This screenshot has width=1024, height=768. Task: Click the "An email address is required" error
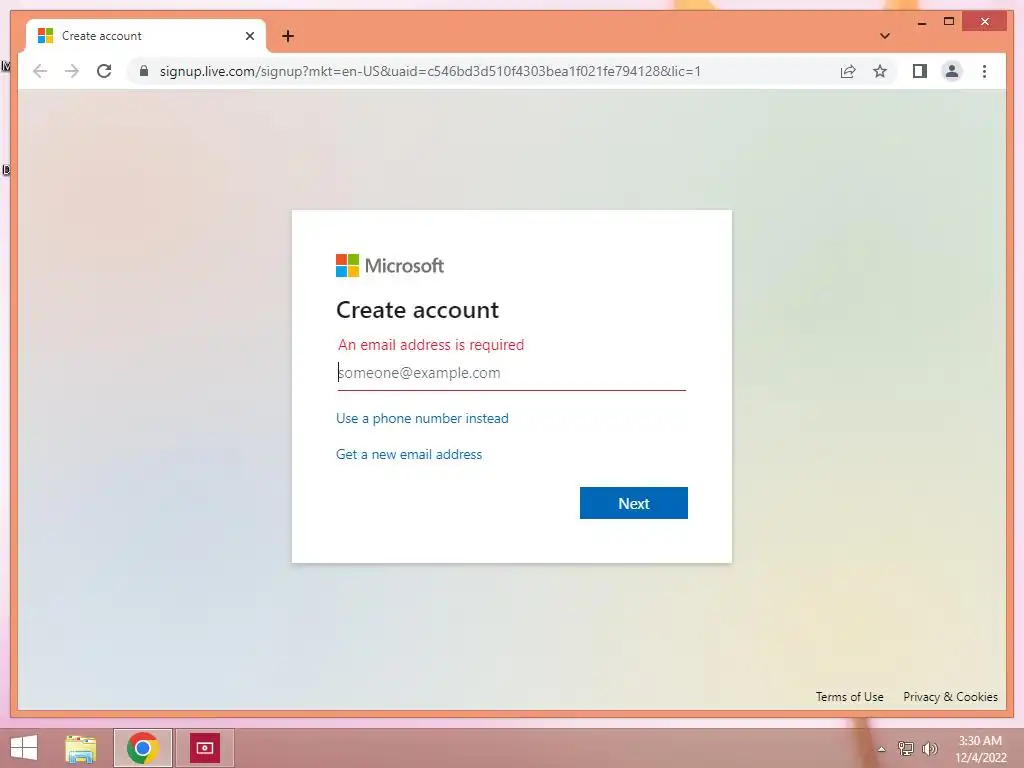coord(431,345)
